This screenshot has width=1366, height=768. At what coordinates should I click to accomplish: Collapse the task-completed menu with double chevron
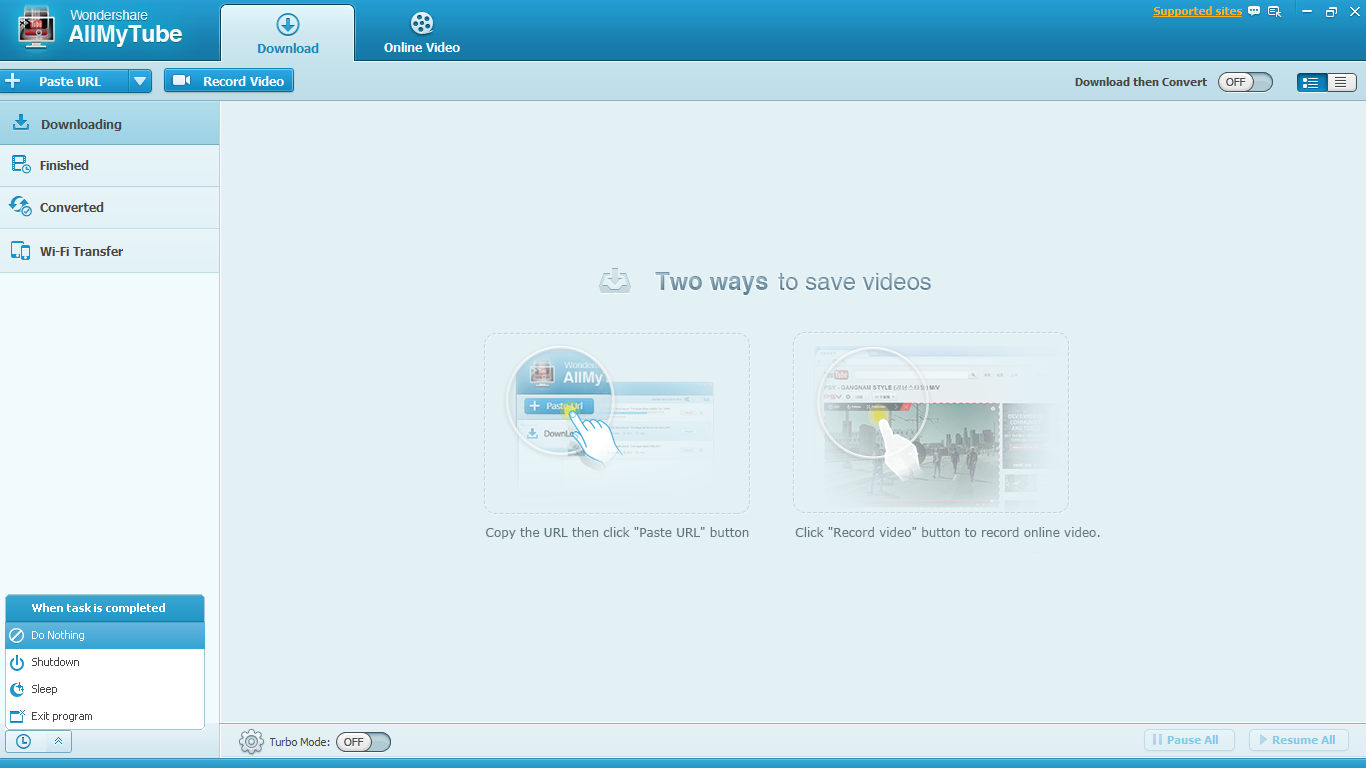58,741
